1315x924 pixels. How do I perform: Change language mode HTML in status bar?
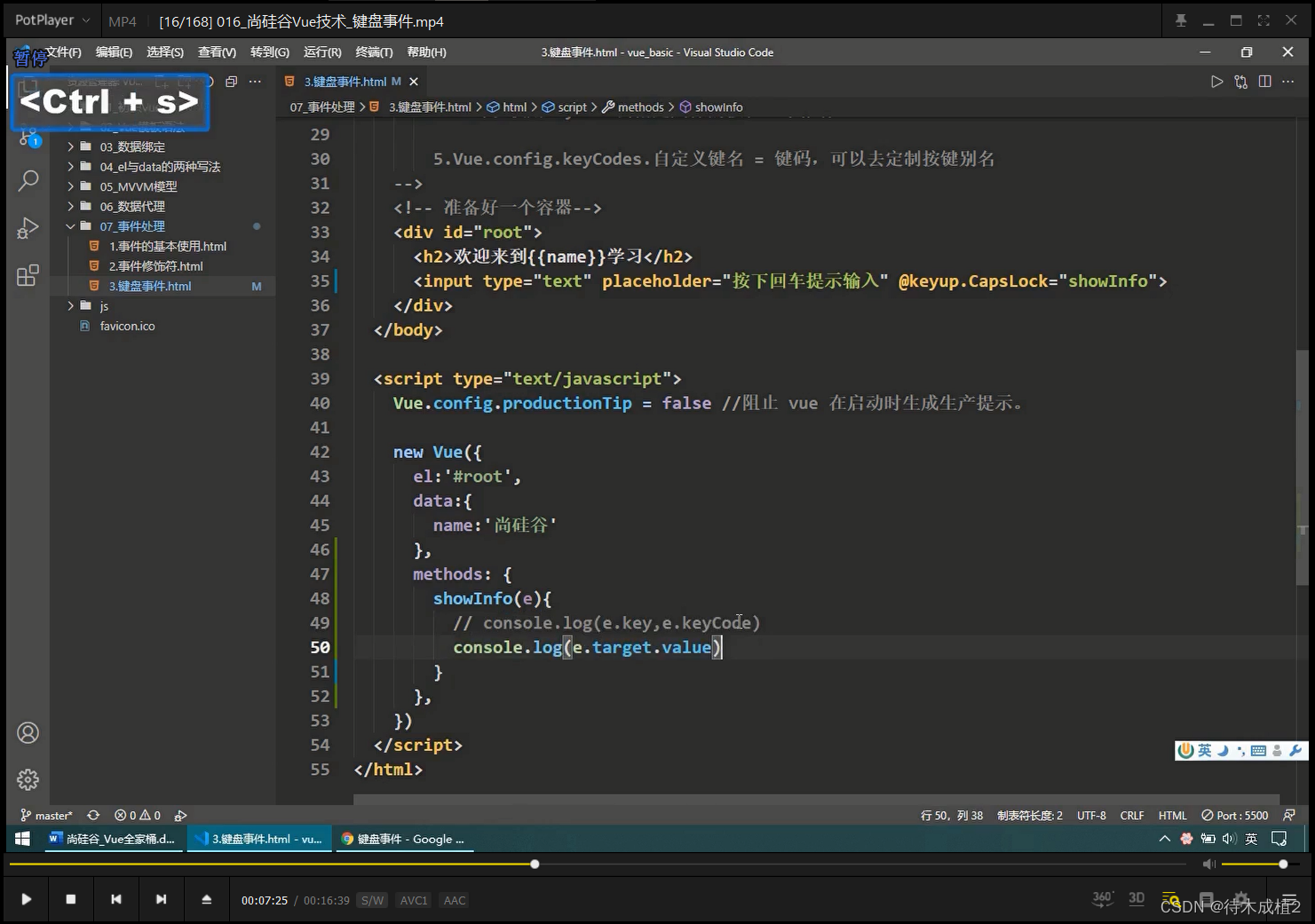pyautogui.click(x=1172, y=815)
